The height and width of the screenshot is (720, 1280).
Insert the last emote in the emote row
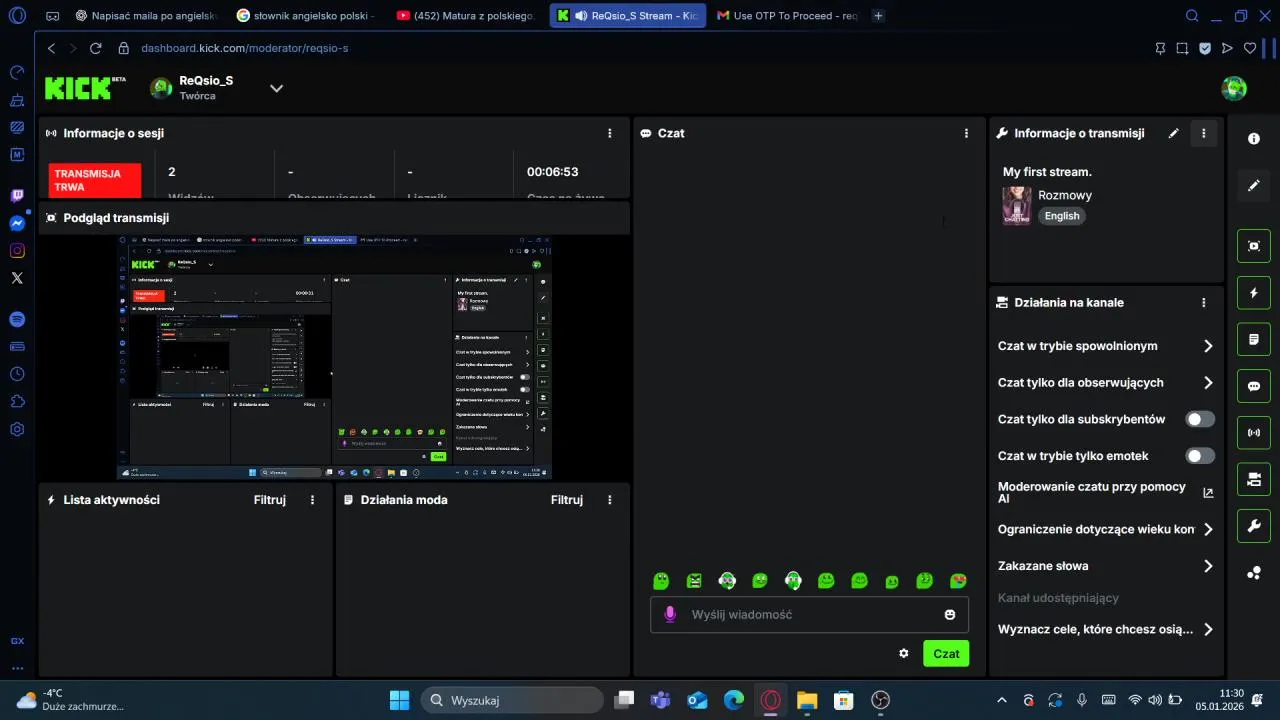click(958, 581)
